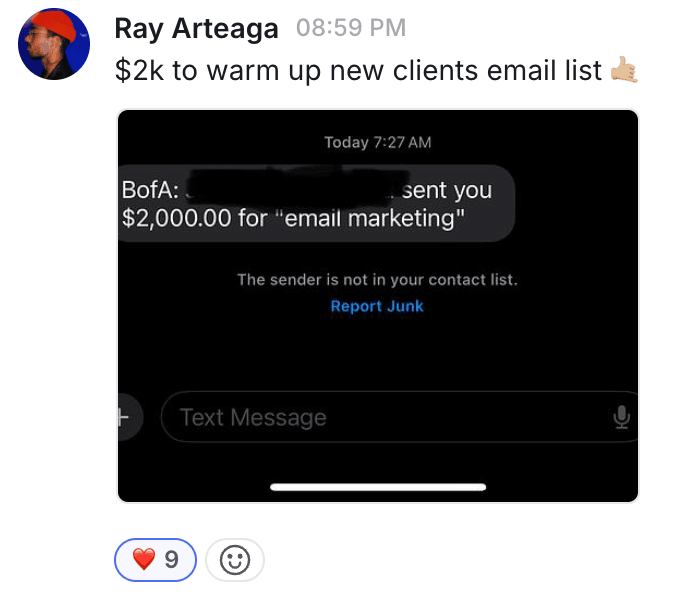This screenshot has height=594, width=678.
Task: Click the red heart emoji icon
Action: [144, 560]
